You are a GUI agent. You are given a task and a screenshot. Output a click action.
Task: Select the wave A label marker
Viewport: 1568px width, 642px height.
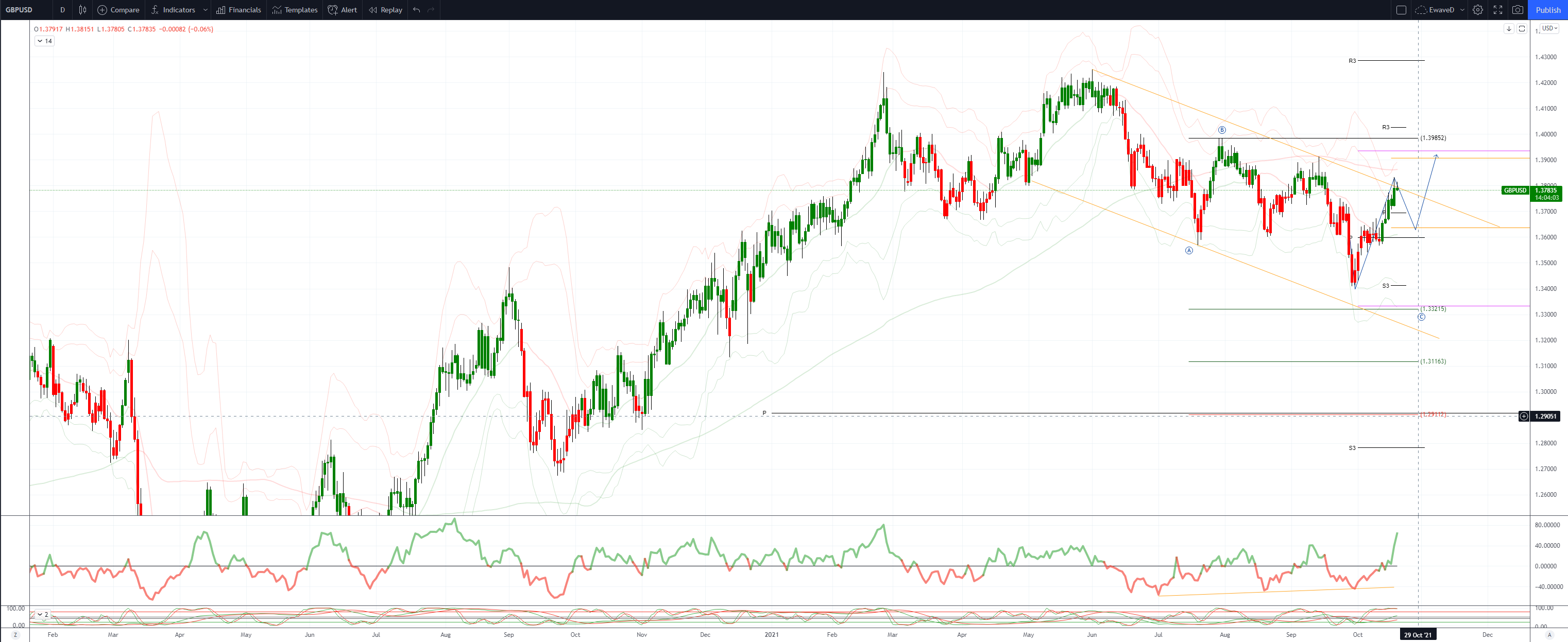tap(1189, 250)
